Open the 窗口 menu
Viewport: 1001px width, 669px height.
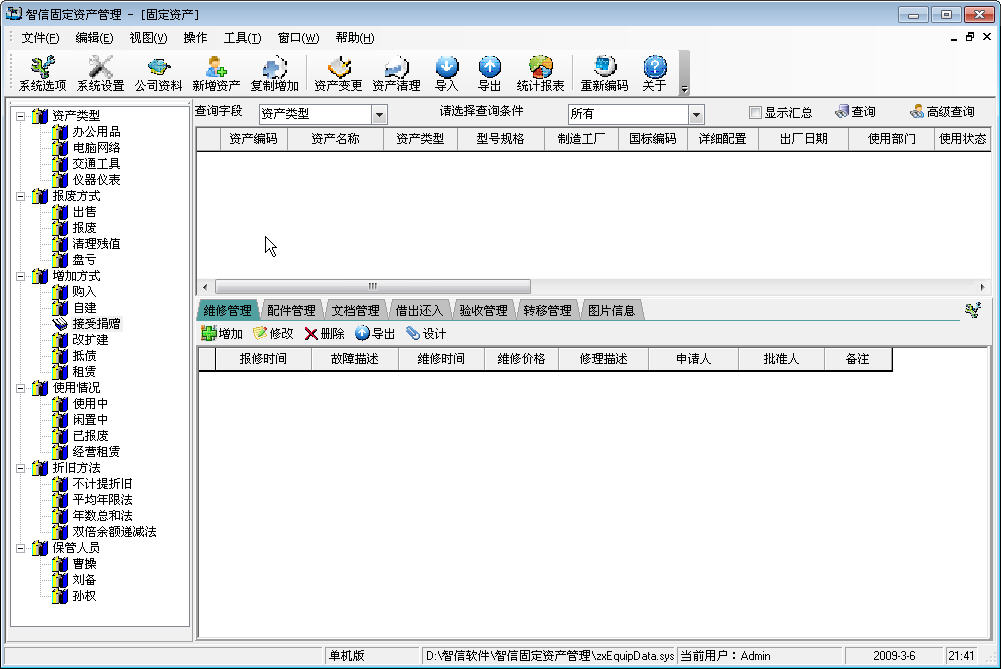click(x=298, y=38)
